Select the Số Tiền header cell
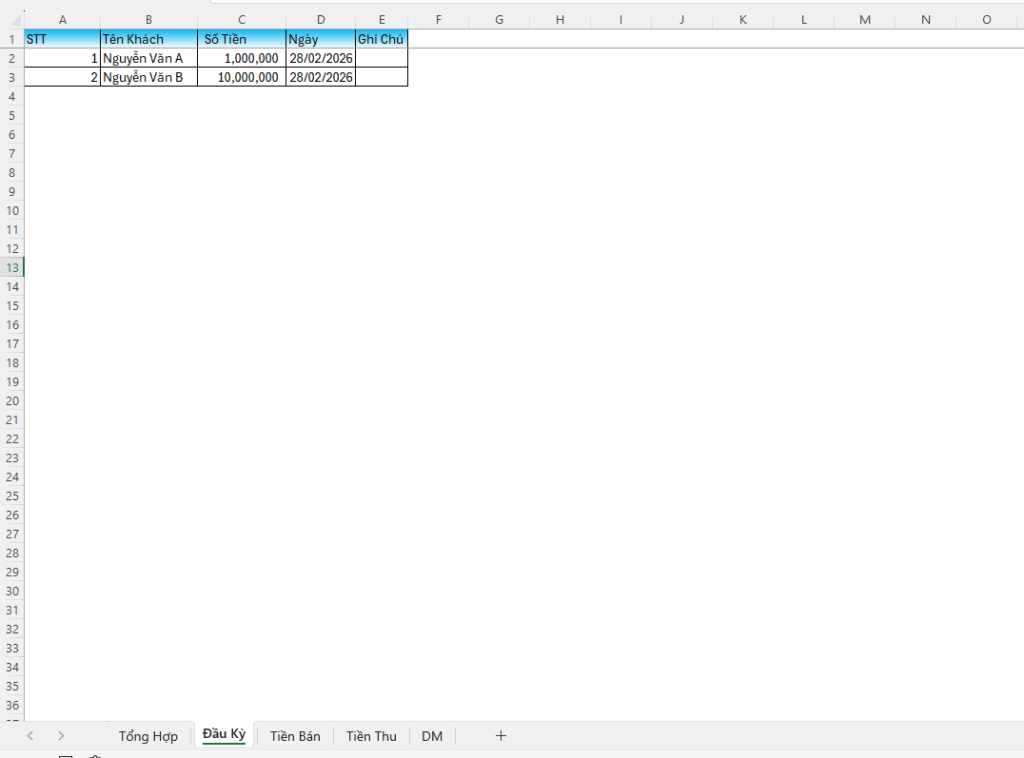This screenshot has height=758, width=1024. pos(241,39)
